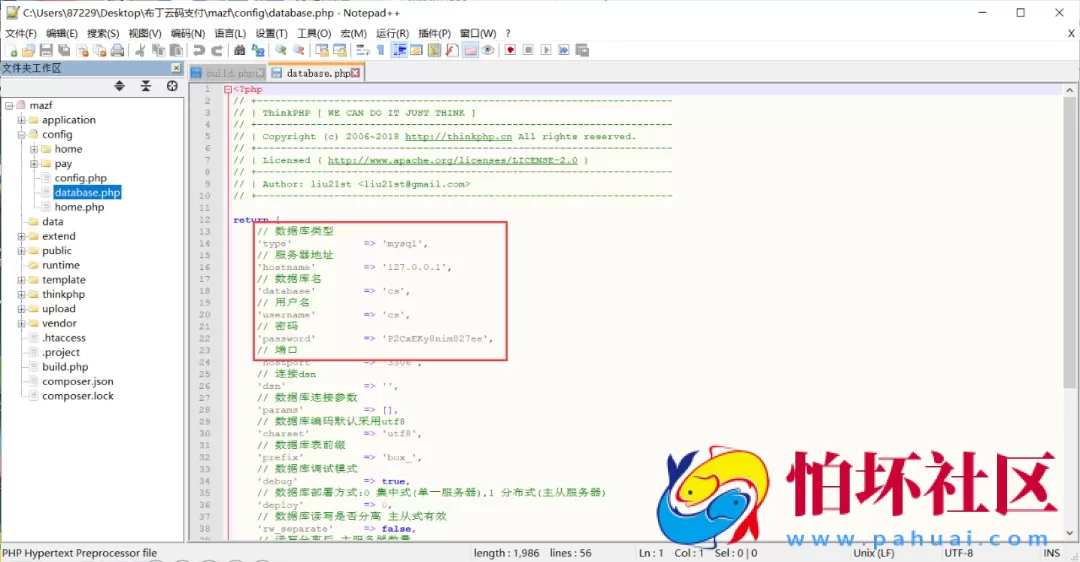This screenshot has width=1080, height=562.
Task: Click the Close document toolbar icon
Action: tap(83, 50)
